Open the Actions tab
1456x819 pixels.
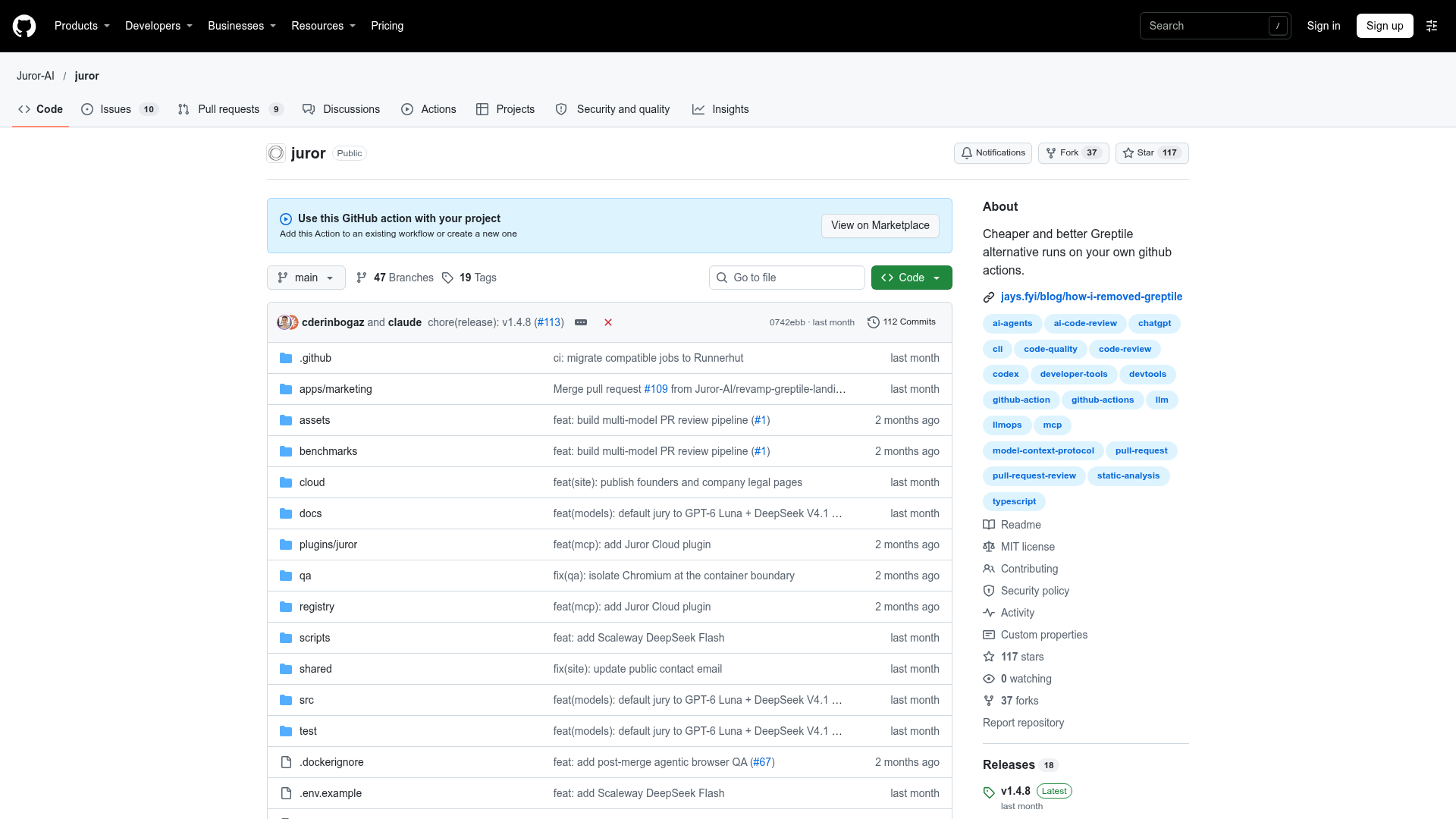[428, 109]
